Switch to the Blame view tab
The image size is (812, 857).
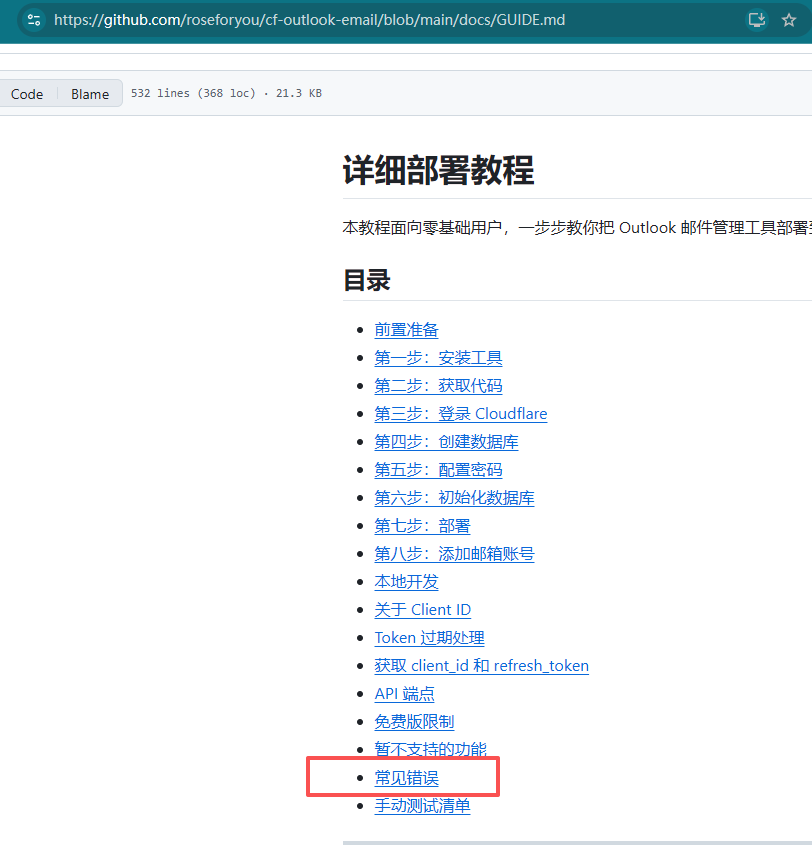tap(90, 94)
